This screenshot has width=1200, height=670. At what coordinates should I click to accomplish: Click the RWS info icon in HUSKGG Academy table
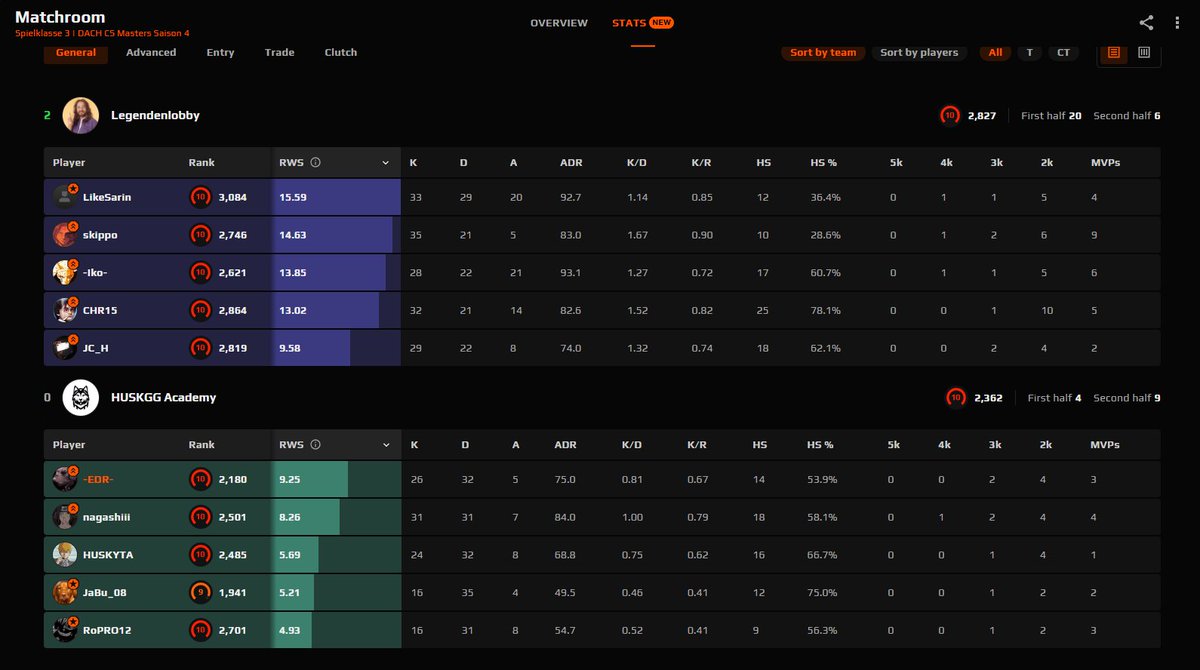(315, 445)
